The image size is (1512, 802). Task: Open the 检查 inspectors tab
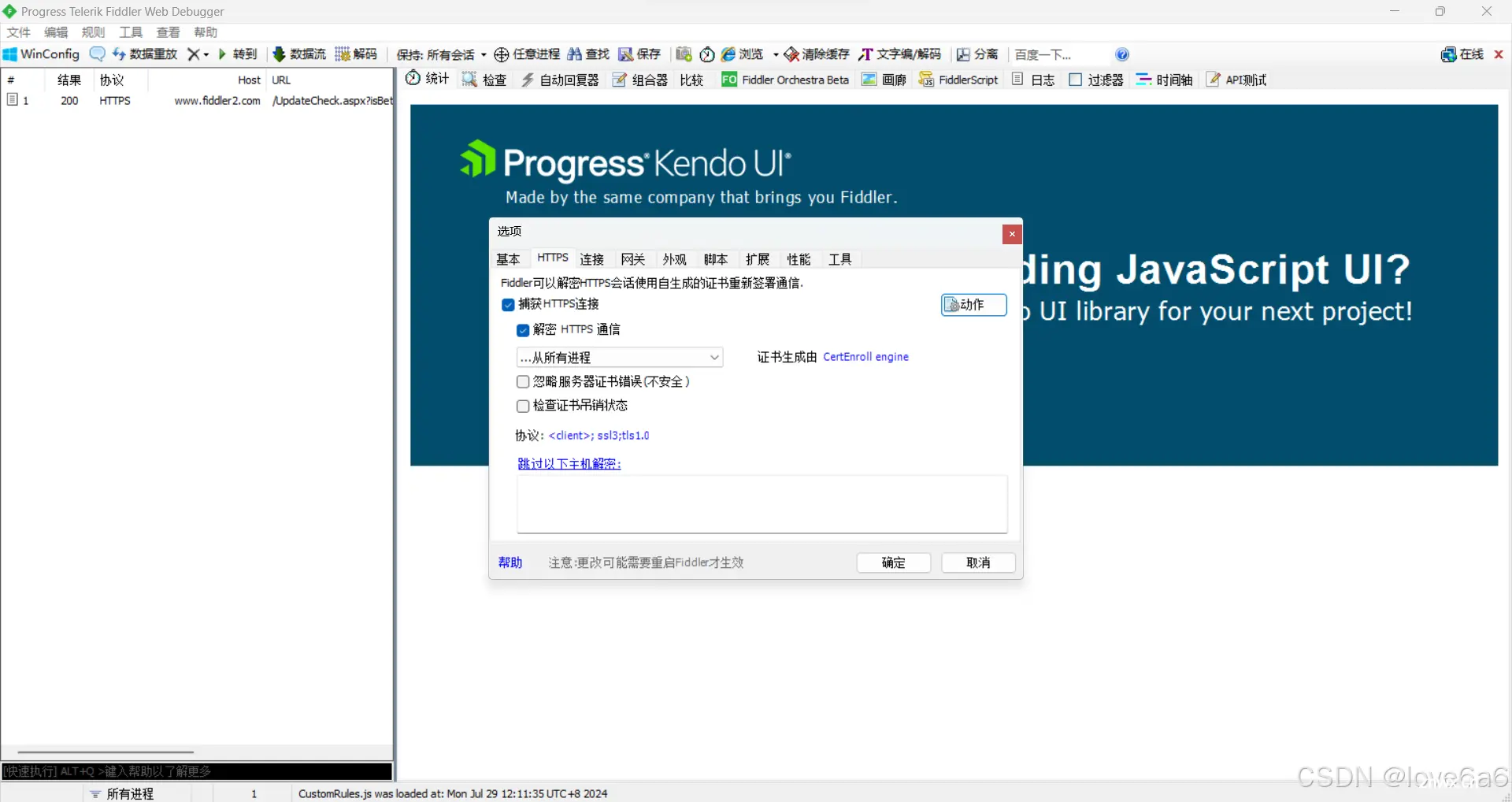(485, 80)
